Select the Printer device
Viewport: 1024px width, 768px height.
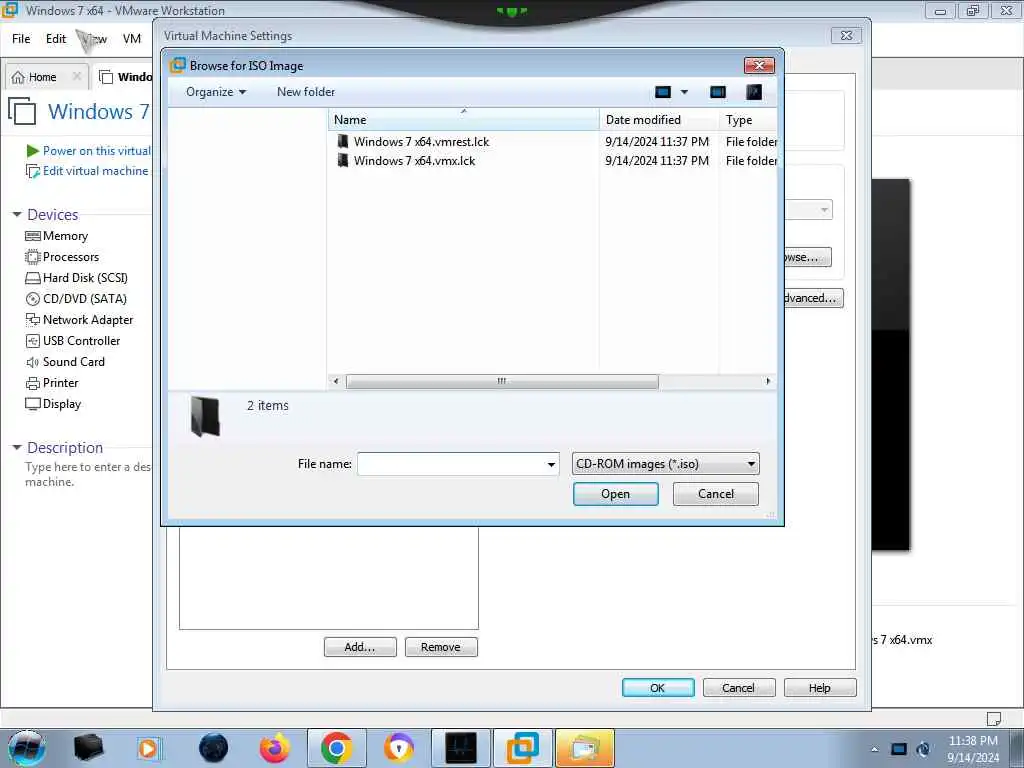point(52,383)
